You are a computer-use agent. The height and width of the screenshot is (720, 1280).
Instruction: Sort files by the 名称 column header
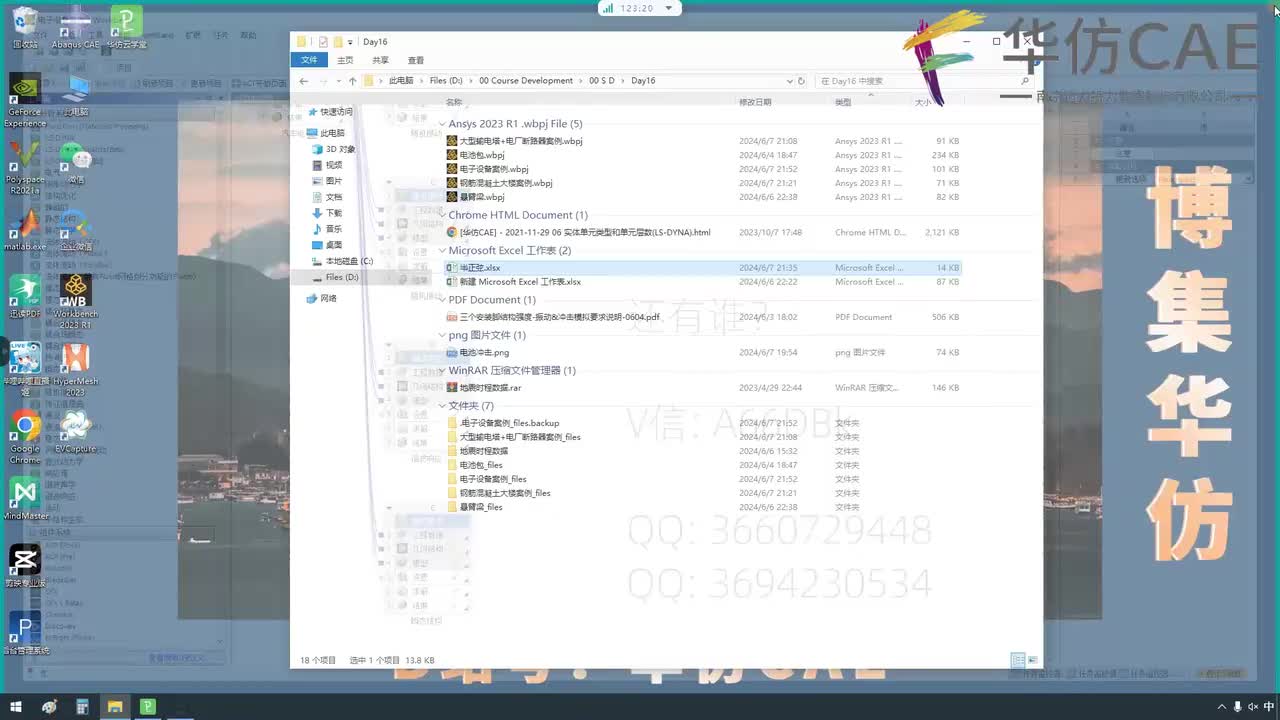point(455,102)
